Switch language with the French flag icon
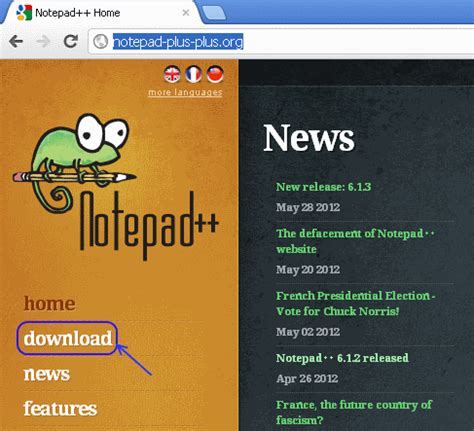The image size is (474, 431). pyautogui.click(x=193, y=74)
